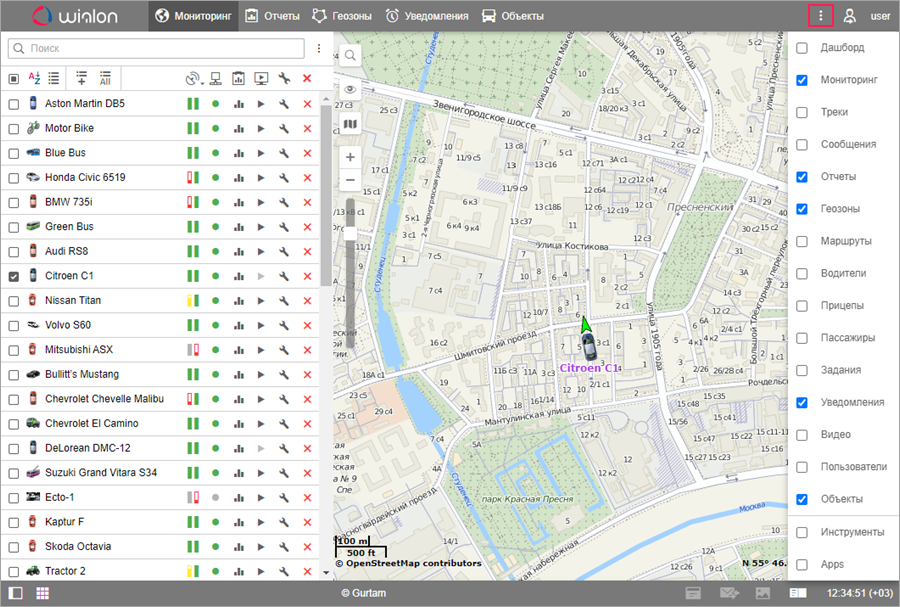Viewport: 900px width, 607px height.
Task: Enable Apps checkbox
Action: (x=802, y=565)
